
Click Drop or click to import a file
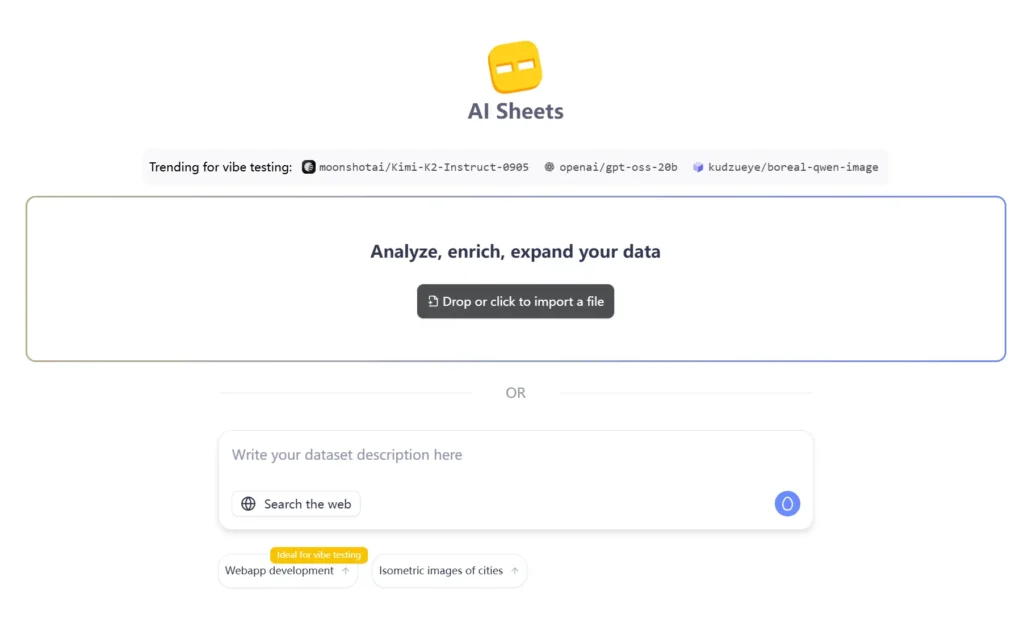(515, 301)
